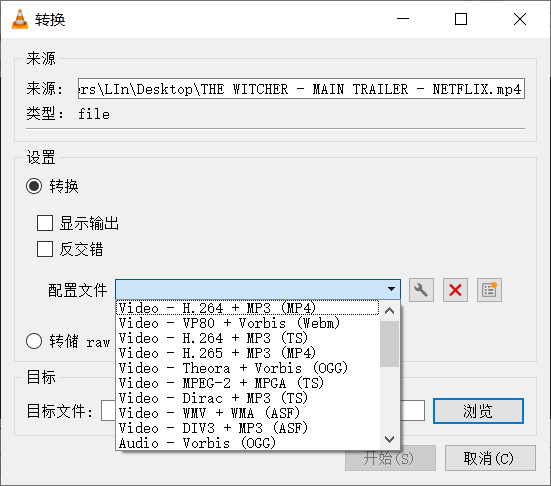Choose Video - VP80 + Vorbis (Webm)
551x486 pixels.
coord(248,323)
